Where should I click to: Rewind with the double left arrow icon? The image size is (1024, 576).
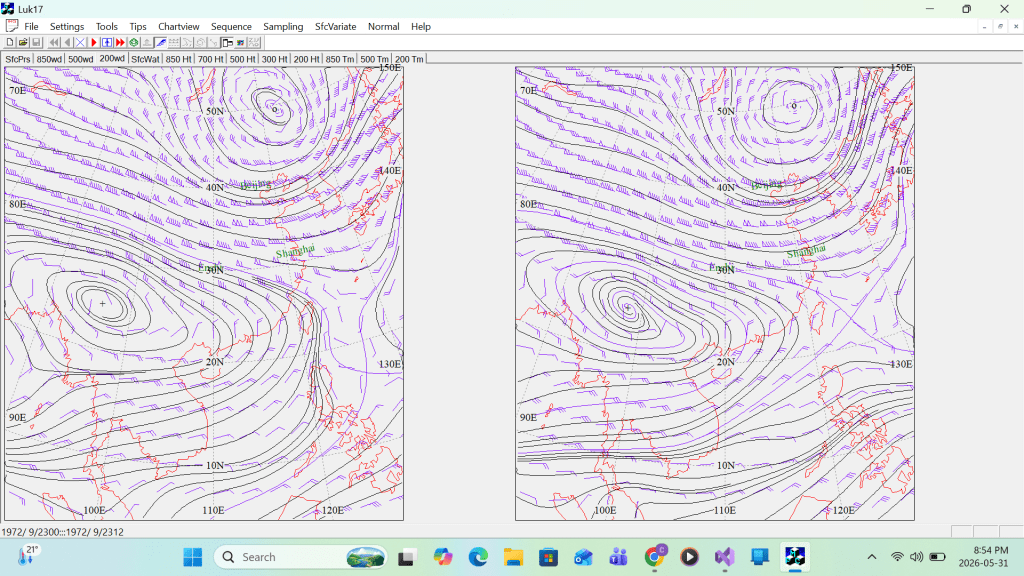click(x=54, y=42)
